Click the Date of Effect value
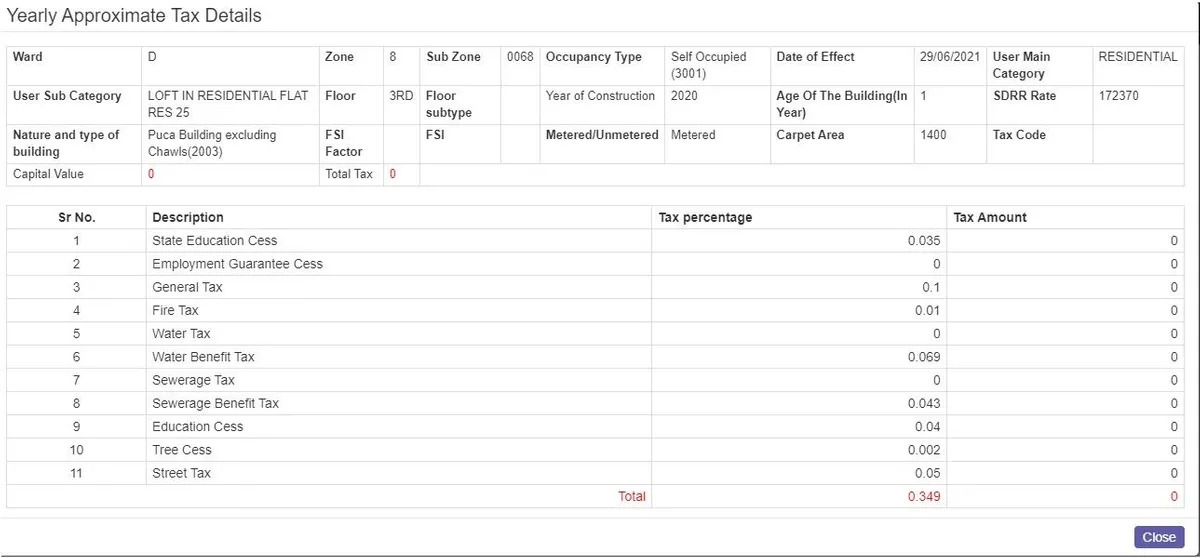 point(950,57)
